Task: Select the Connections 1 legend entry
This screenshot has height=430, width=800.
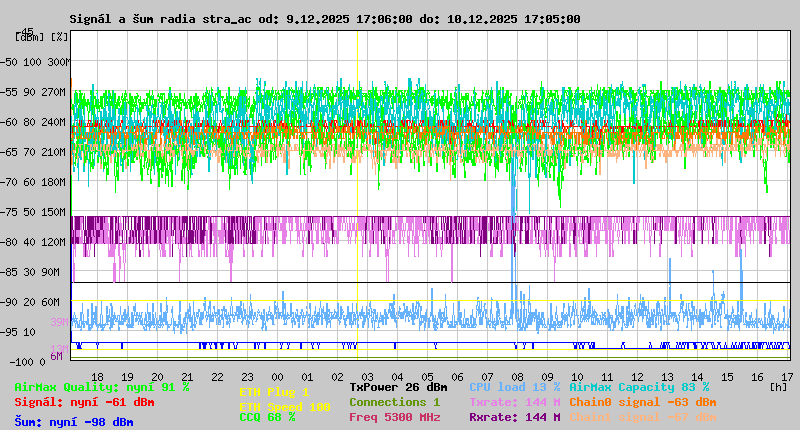Action: pyautogui.click(x=394, y=402)
